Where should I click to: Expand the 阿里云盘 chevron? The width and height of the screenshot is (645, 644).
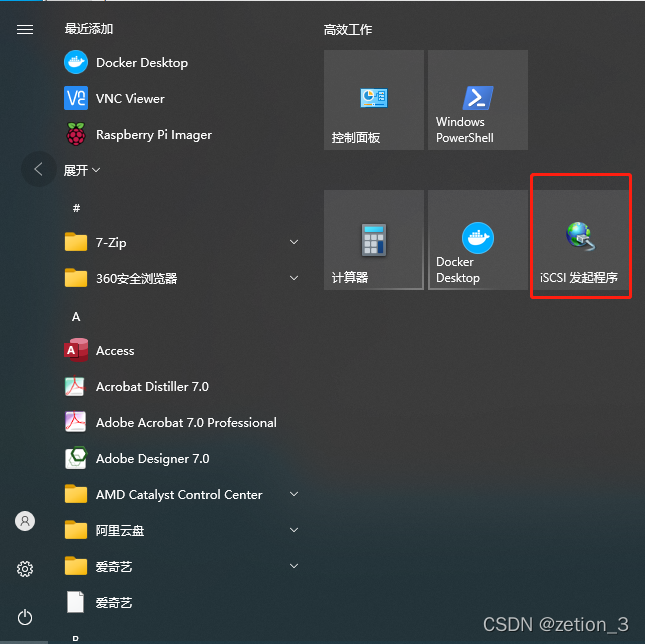coord(294,530)
